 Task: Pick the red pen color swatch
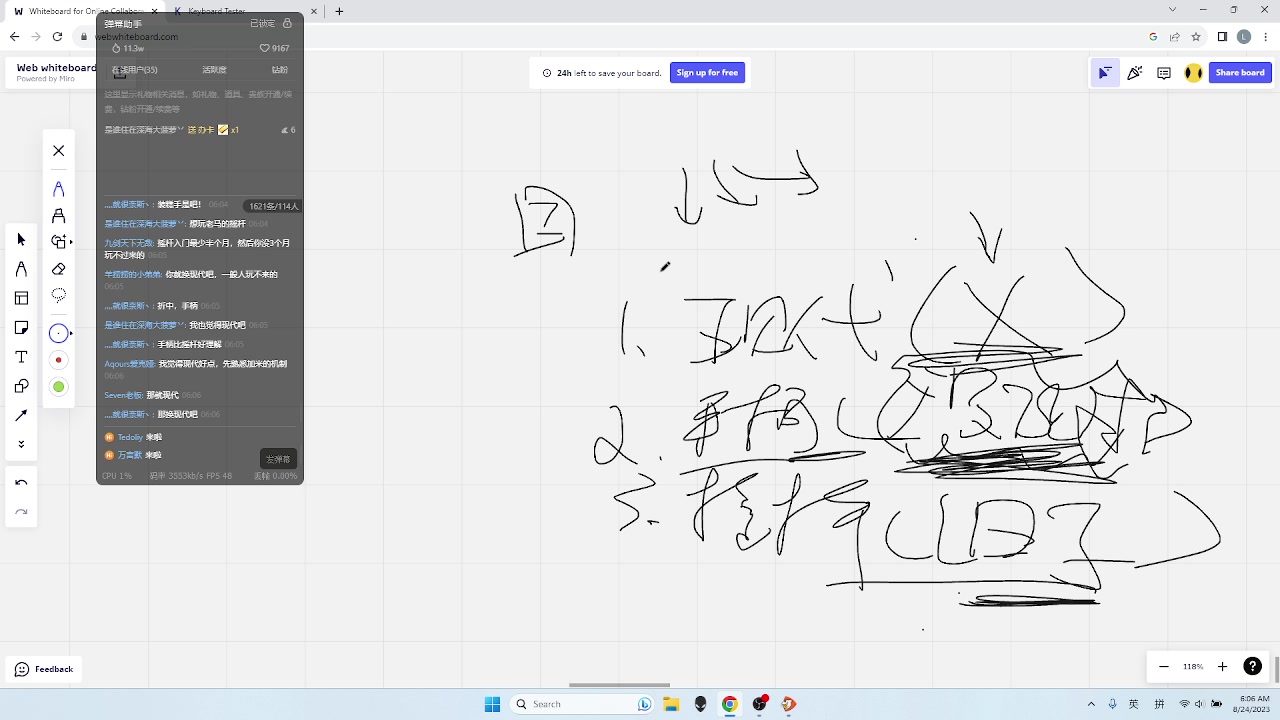point(59,360)
